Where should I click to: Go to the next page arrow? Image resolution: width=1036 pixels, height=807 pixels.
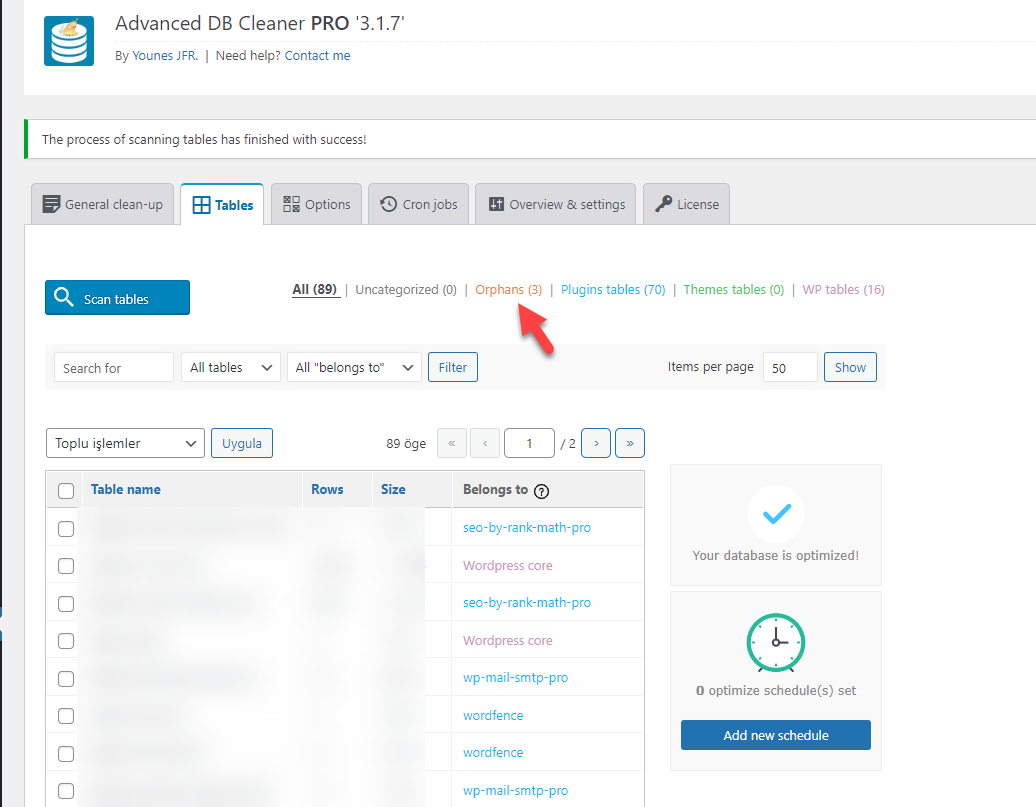(x=596, y=443)
